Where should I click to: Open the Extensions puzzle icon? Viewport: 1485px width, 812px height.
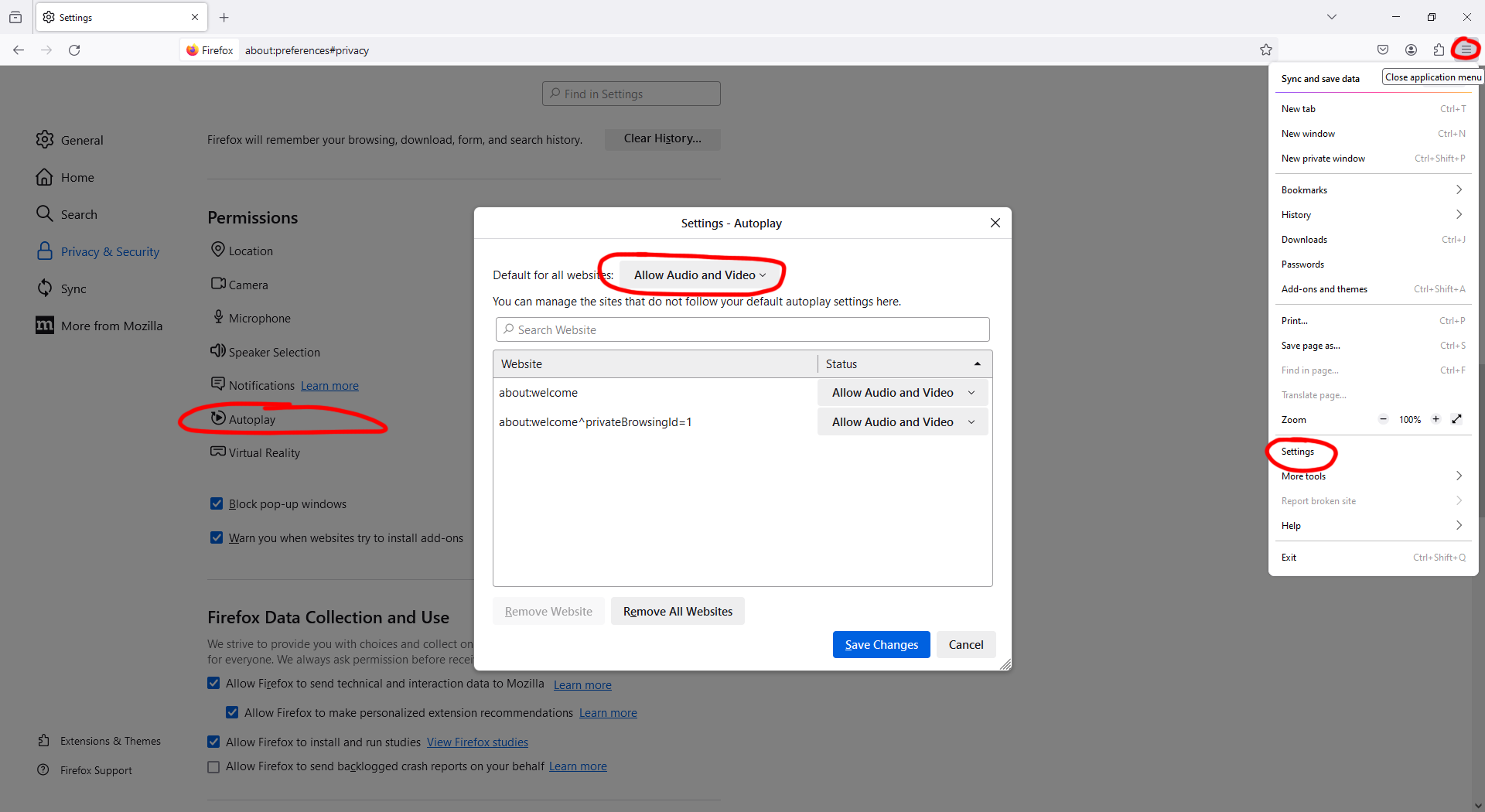click(x=1439, y=50)
